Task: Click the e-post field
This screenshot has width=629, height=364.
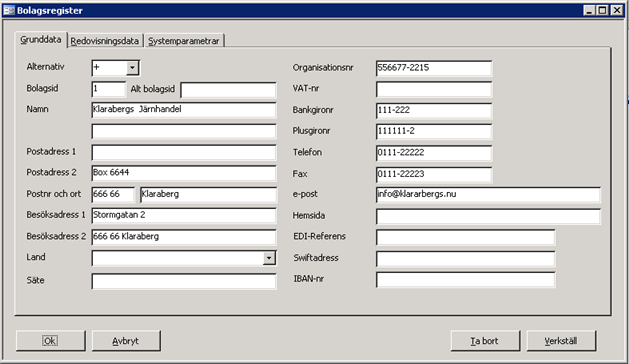Action: click(x=488, y=195)
